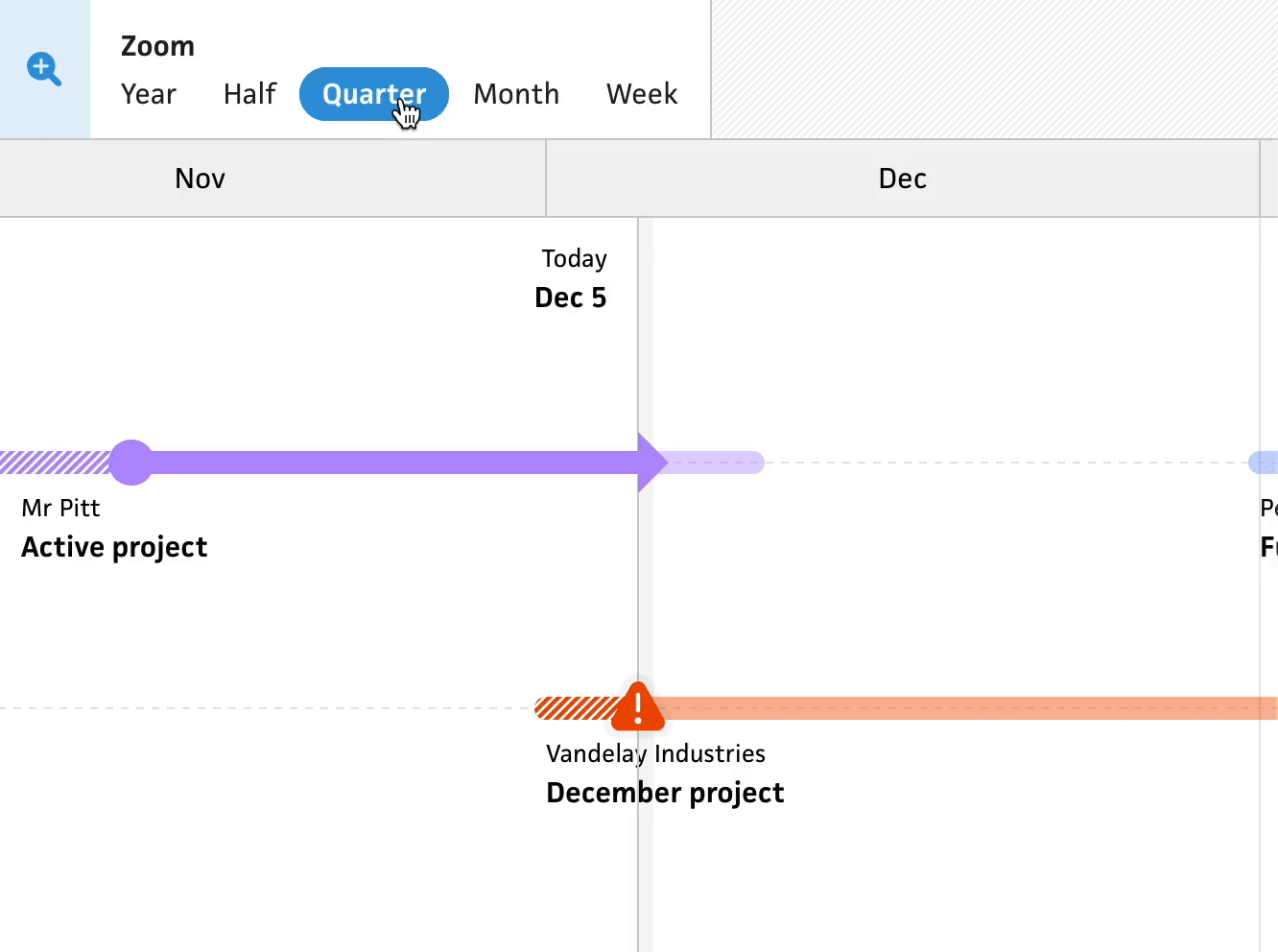The image size is (1278, 952).
Task: Select the Year zoom level
Action: [x=149, y=94]
